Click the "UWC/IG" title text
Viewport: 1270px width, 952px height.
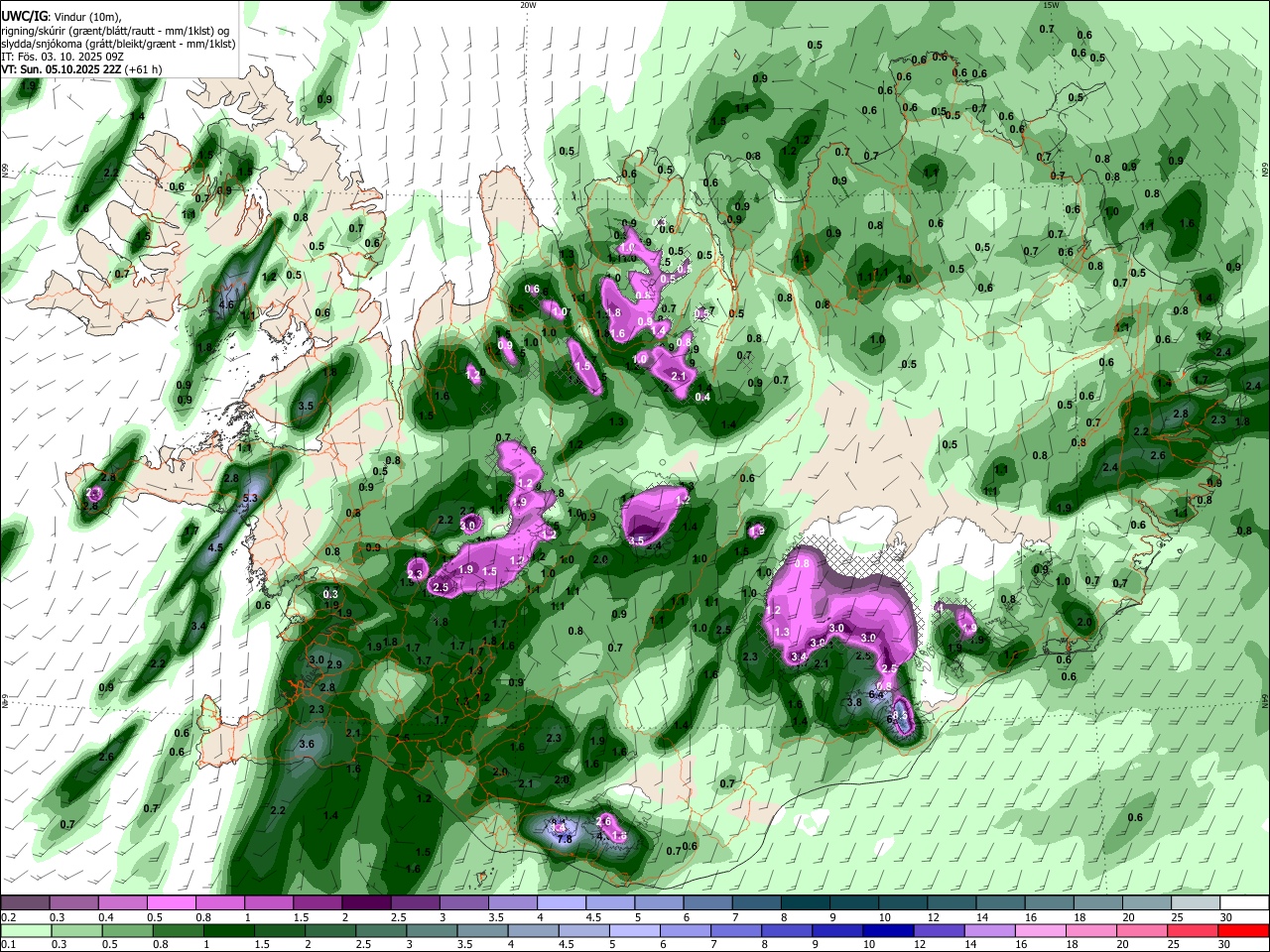(x=23, y=15)
